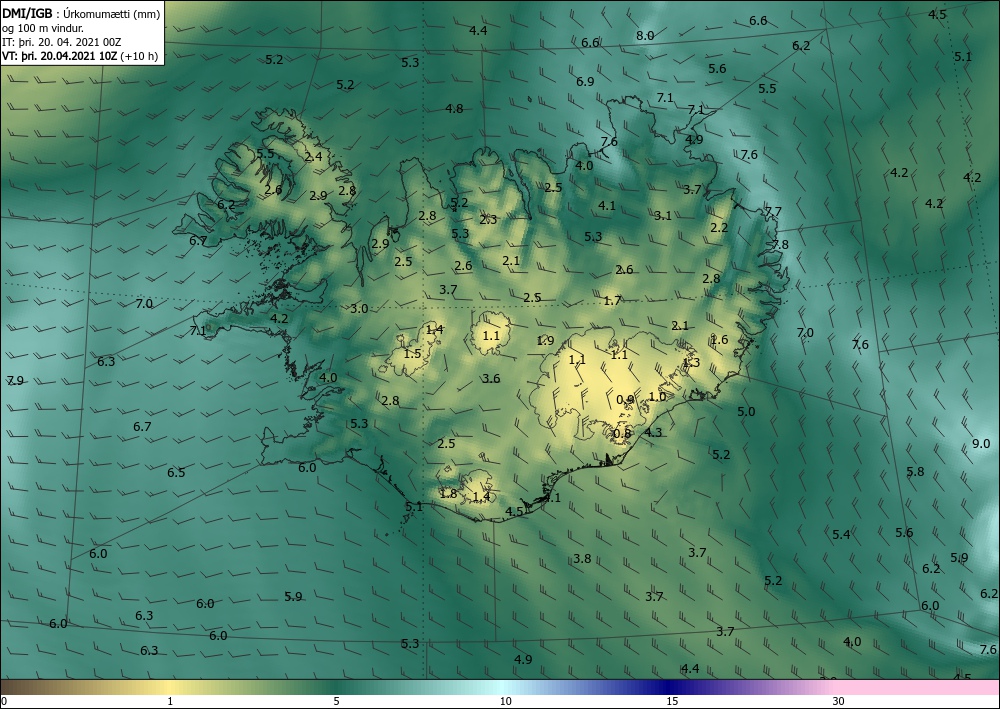Screen dimensions: 1000x709
Task: Click the 0.8 value on the map
Action: [621, 434]
